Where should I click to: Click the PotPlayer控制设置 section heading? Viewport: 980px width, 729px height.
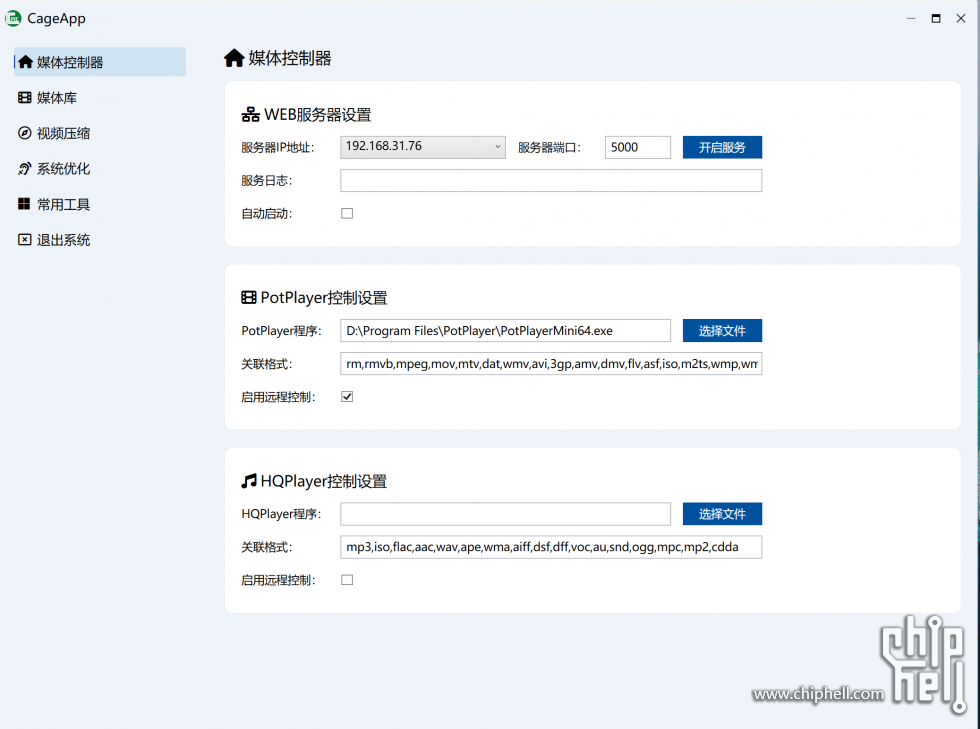tap(324, 298)
